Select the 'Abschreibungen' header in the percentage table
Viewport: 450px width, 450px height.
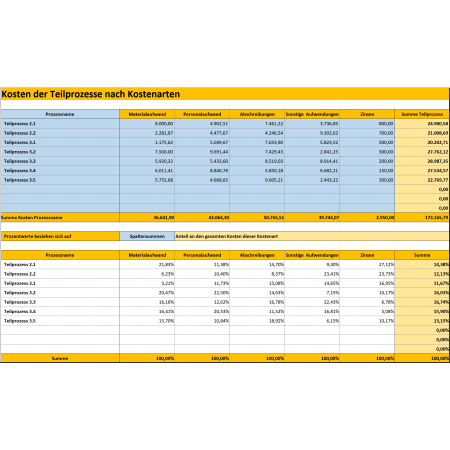257,255
